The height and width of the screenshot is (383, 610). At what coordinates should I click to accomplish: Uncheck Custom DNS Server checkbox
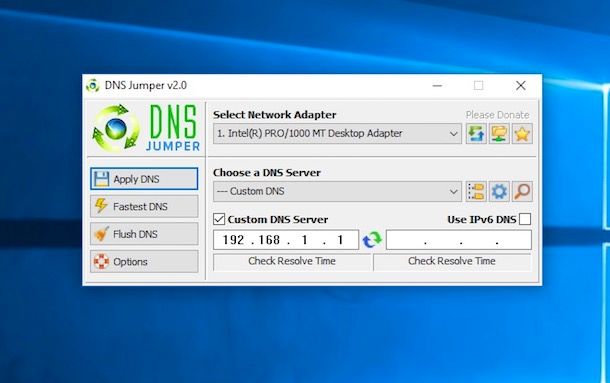pos(219,220)
